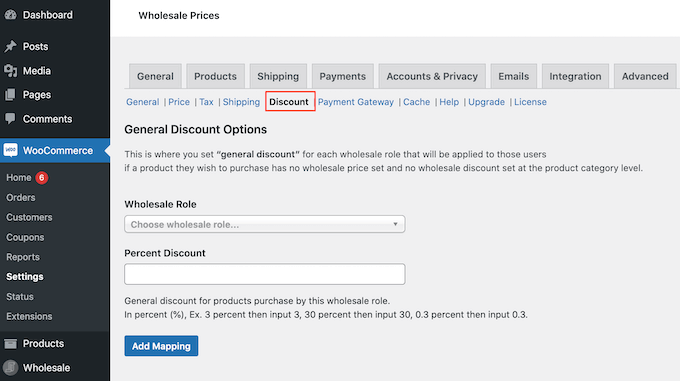Click the red Home notification badge

tap(42, 178)
